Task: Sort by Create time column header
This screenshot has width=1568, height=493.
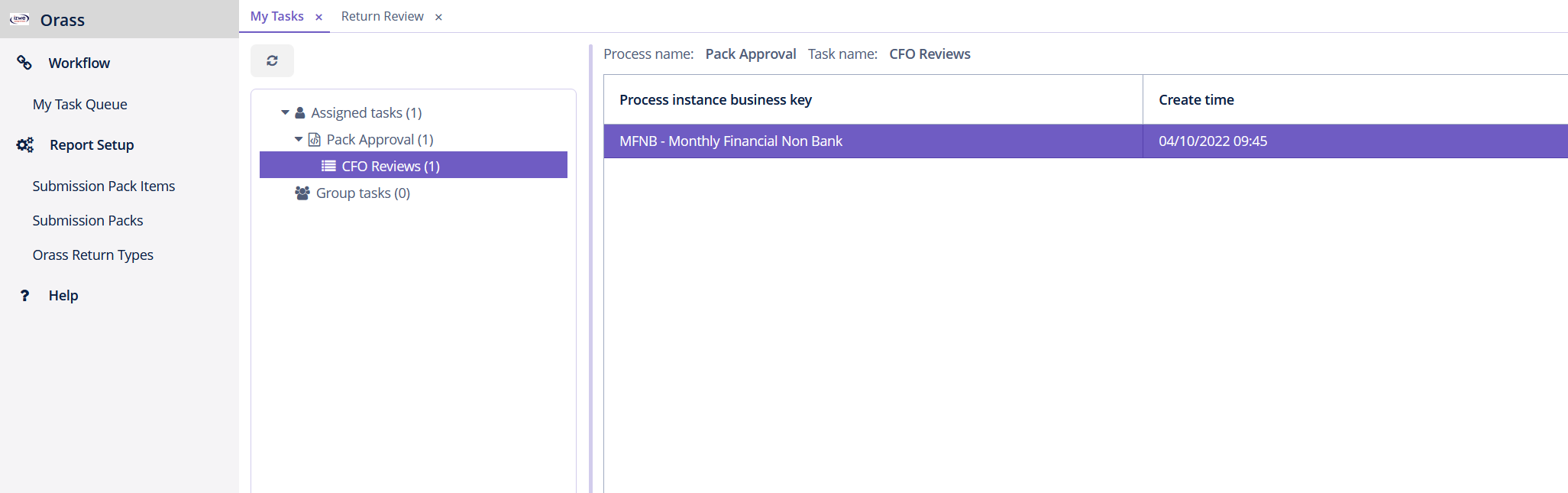Action: [x=1196, y=100]
